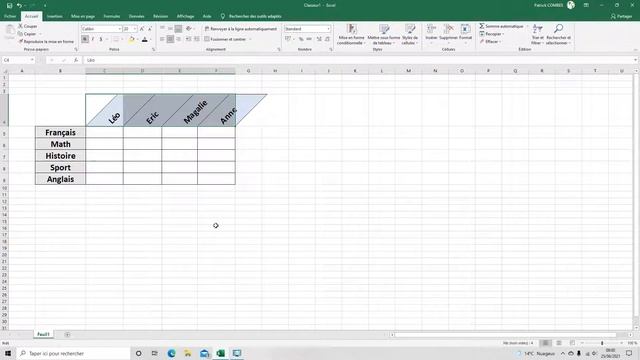Switch to the Affichage tab

[185, 16]
